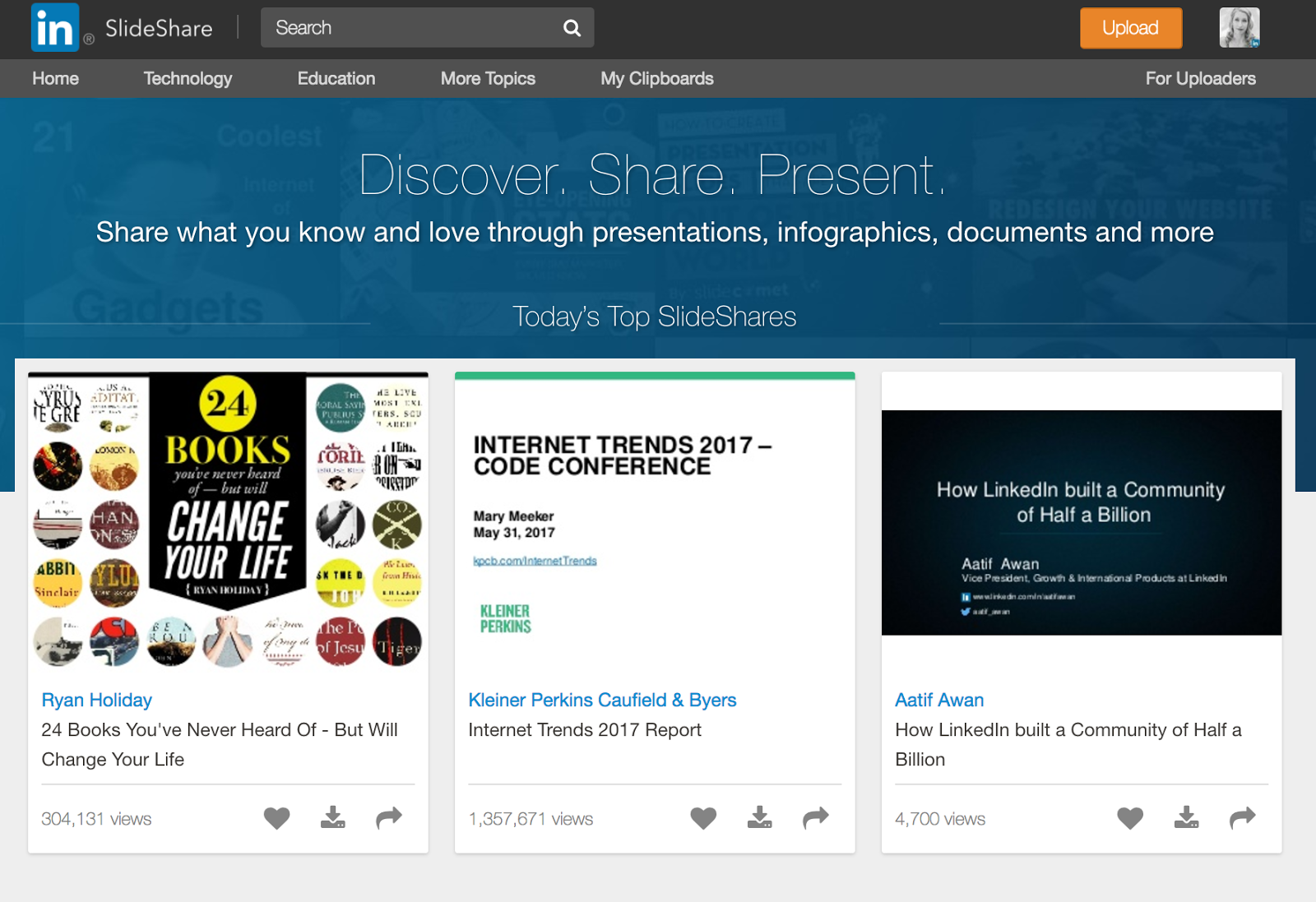Open 'Internet Trends 2017 Report' title
The image size is (1316, 902).
[585, 730]
